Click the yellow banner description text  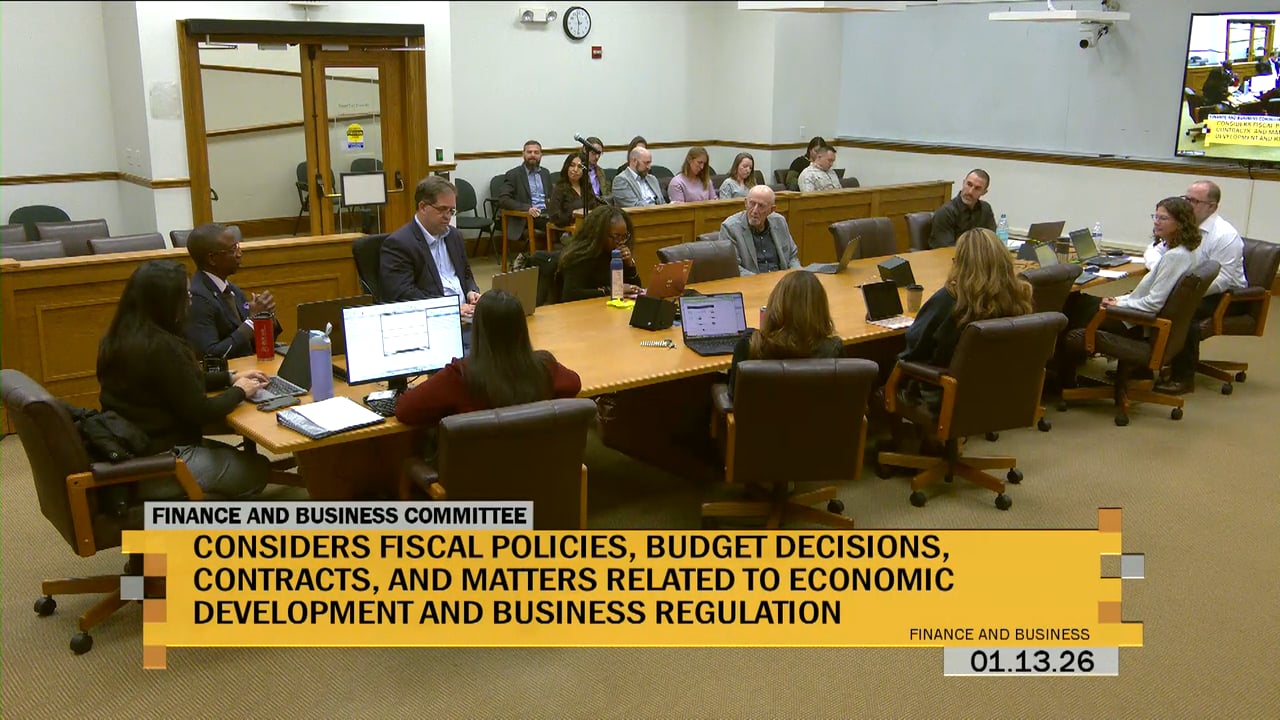coord(572,579)
